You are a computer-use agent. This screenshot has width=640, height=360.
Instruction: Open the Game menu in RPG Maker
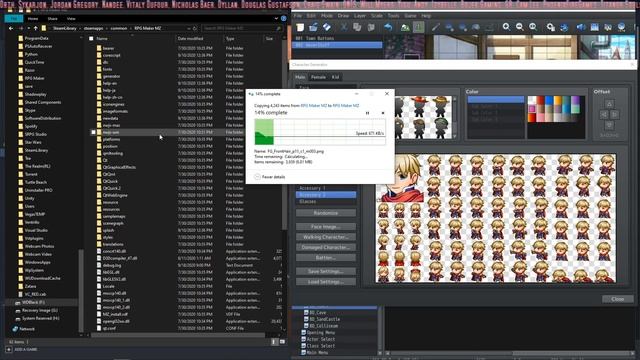pyautogui.click(x=410, y=16)
